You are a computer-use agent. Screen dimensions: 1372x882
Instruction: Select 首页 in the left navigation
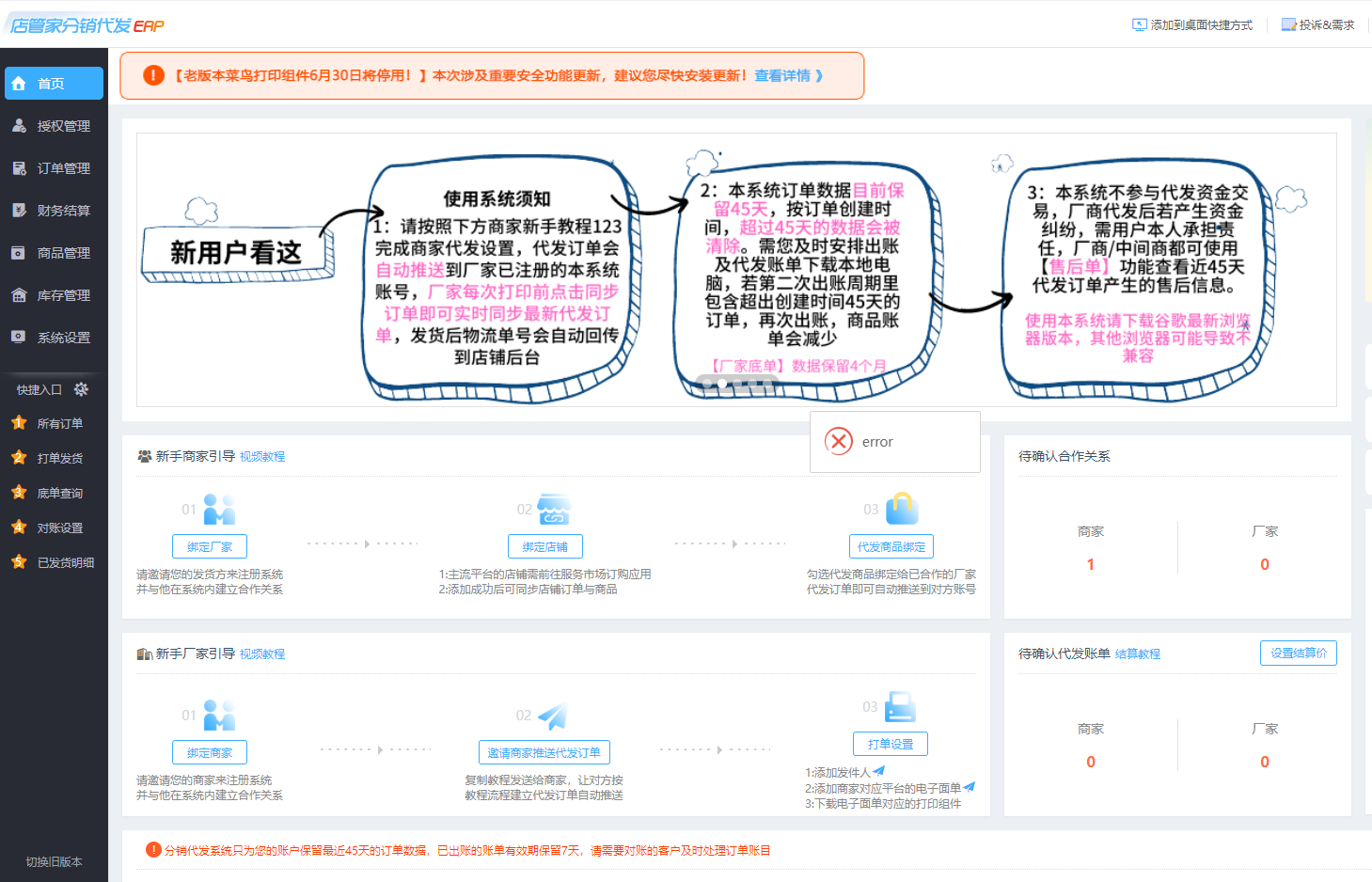coord(54,84)
